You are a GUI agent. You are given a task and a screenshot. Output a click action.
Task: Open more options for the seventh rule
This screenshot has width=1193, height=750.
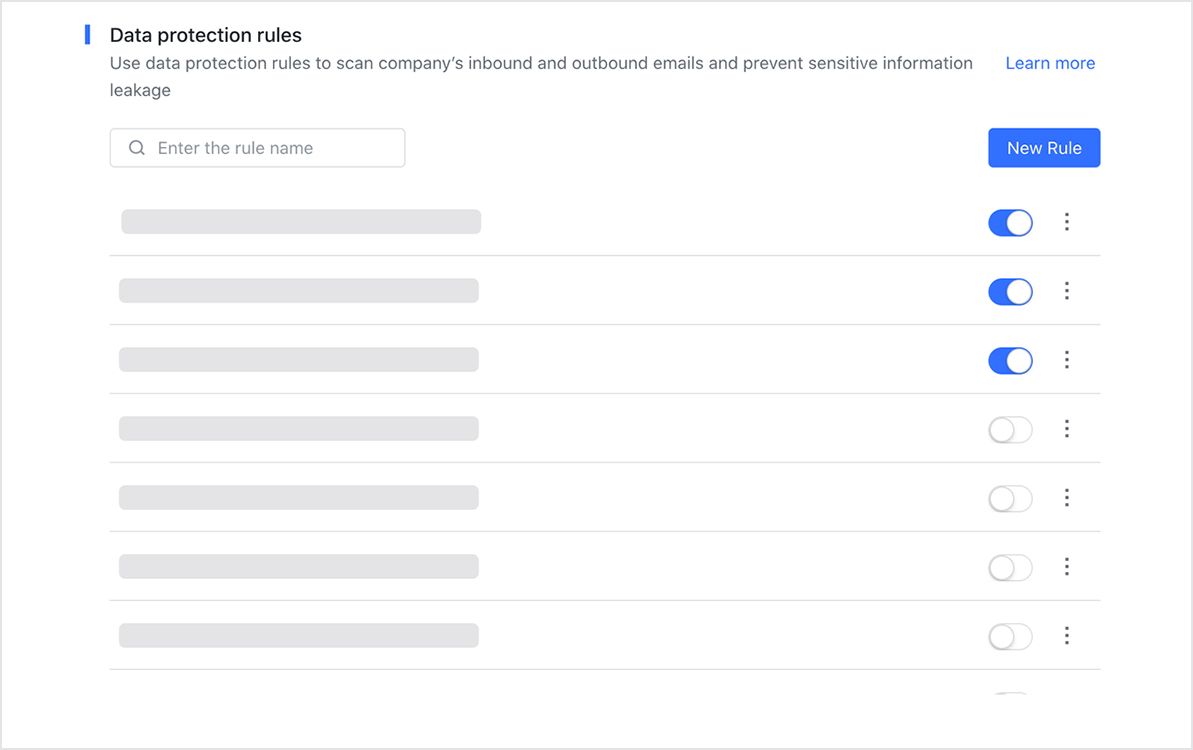1067,636
